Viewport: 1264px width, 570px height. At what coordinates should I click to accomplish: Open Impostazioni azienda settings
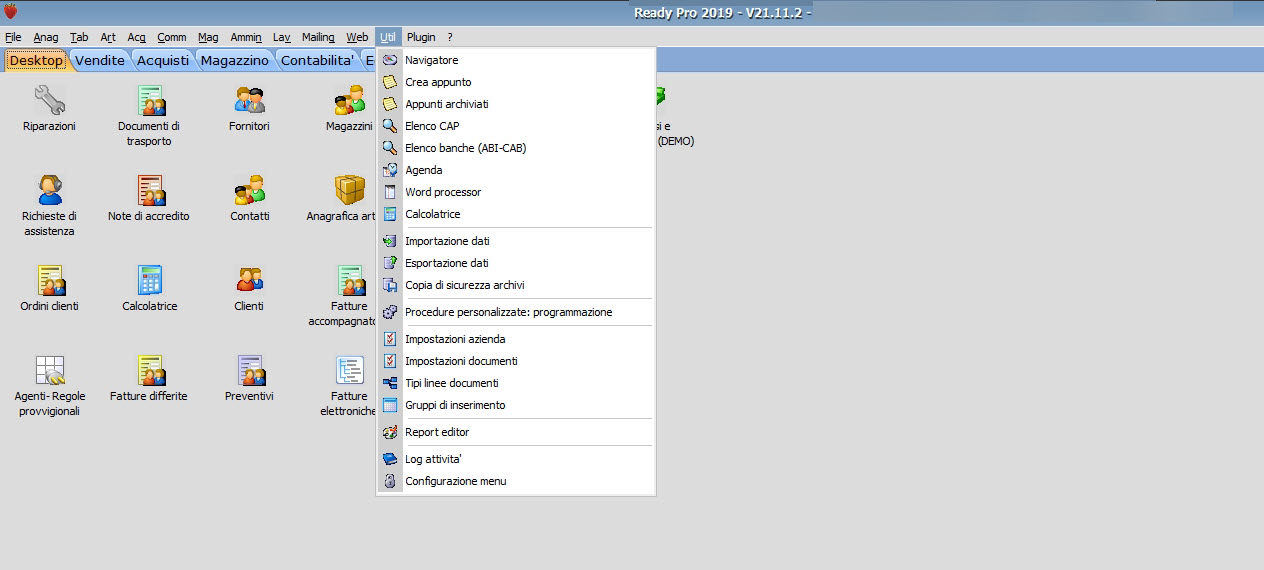click(516, 339)
